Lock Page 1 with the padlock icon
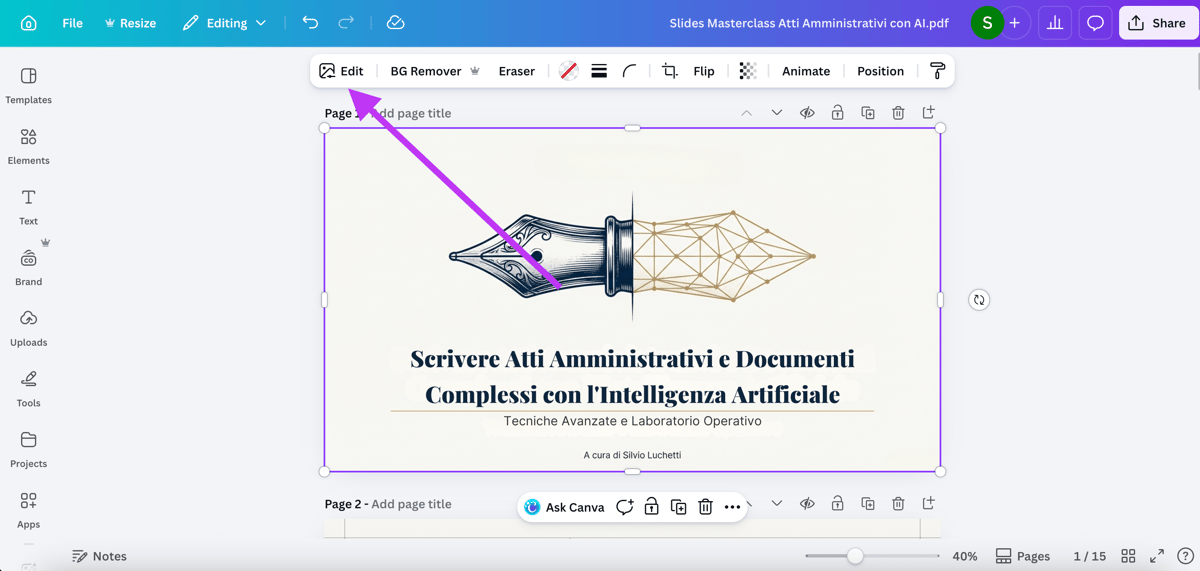The height and width of the screenshot is (571, 1200). tap(837, 113)
